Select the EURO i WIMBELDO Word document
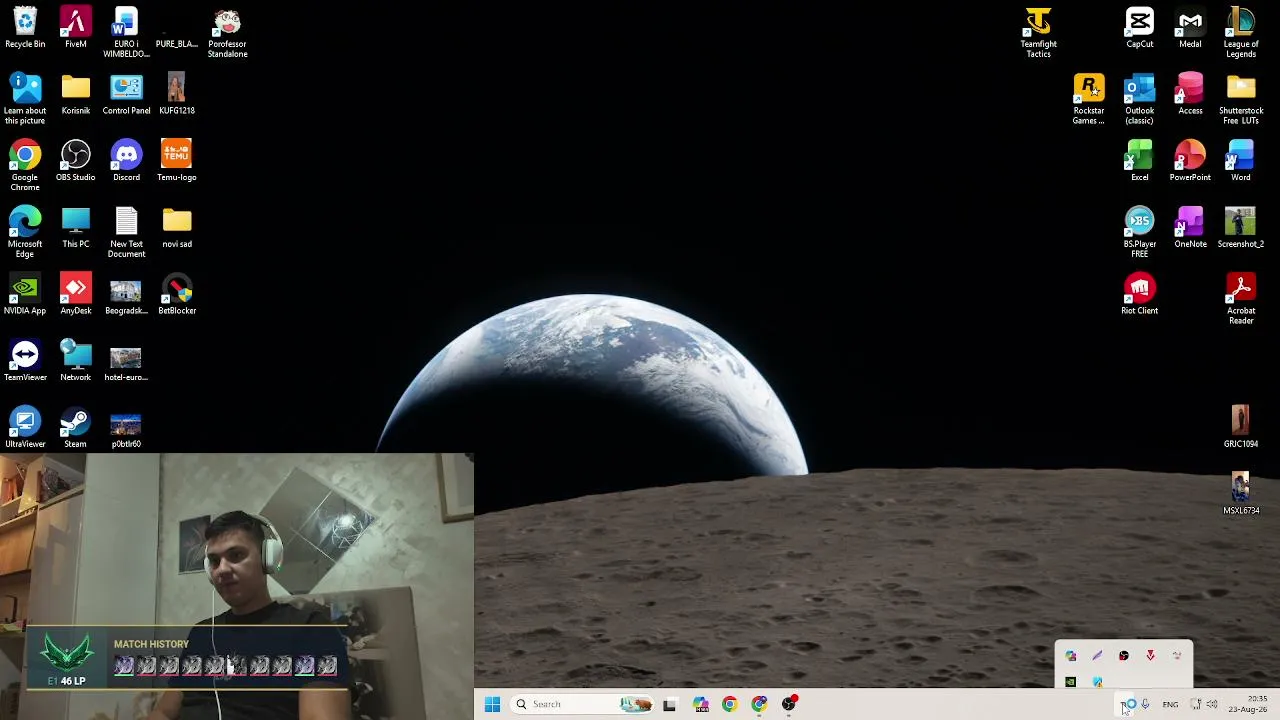 (126, 34)
